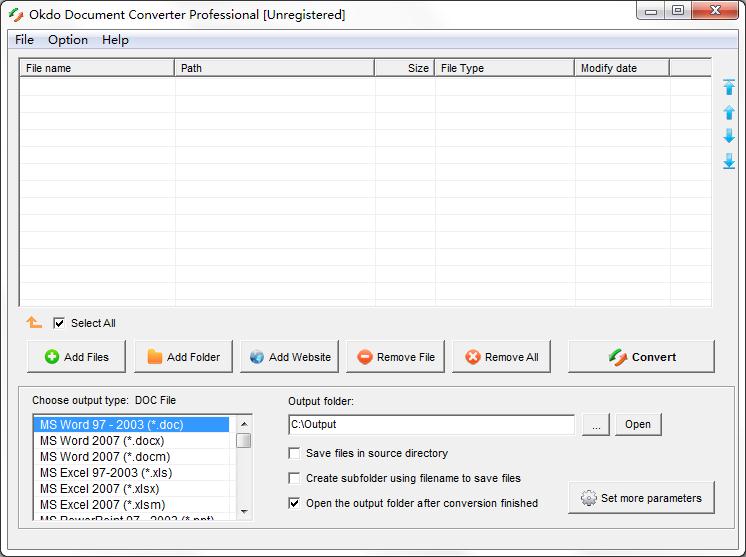Select MS Excel 2007 (*.xlsm) output type
The image size is (746, 557).
pyautogui.click(x=131, y=505)
